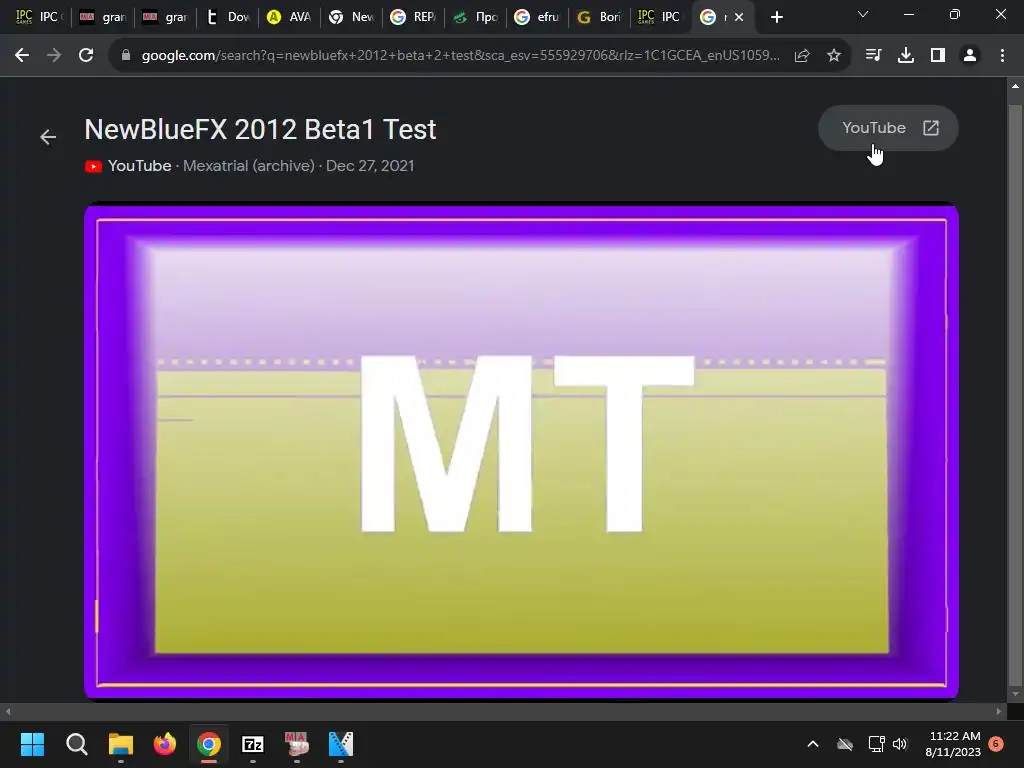This screenshot has width=1024, height=768.
Task: Switch to the first IPC tab
Action: click(38, 17)
